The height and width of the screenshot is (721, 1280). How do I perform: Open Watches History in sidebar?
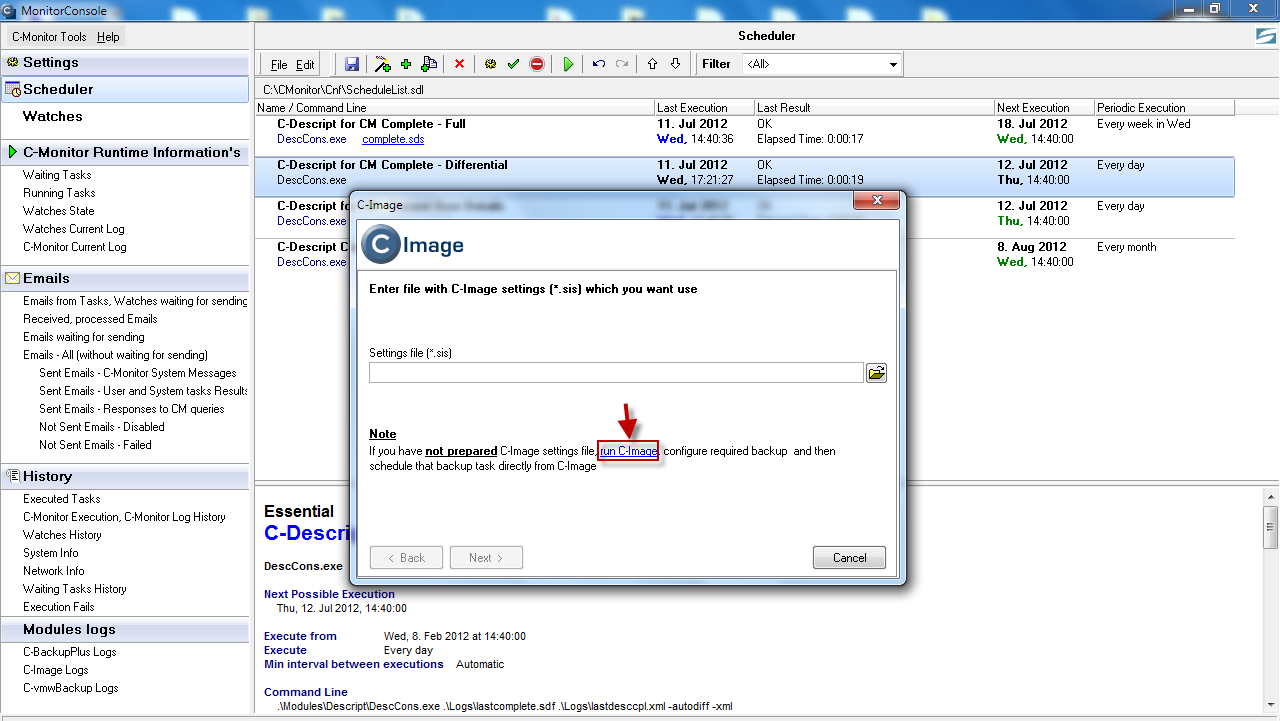[63, 535]
